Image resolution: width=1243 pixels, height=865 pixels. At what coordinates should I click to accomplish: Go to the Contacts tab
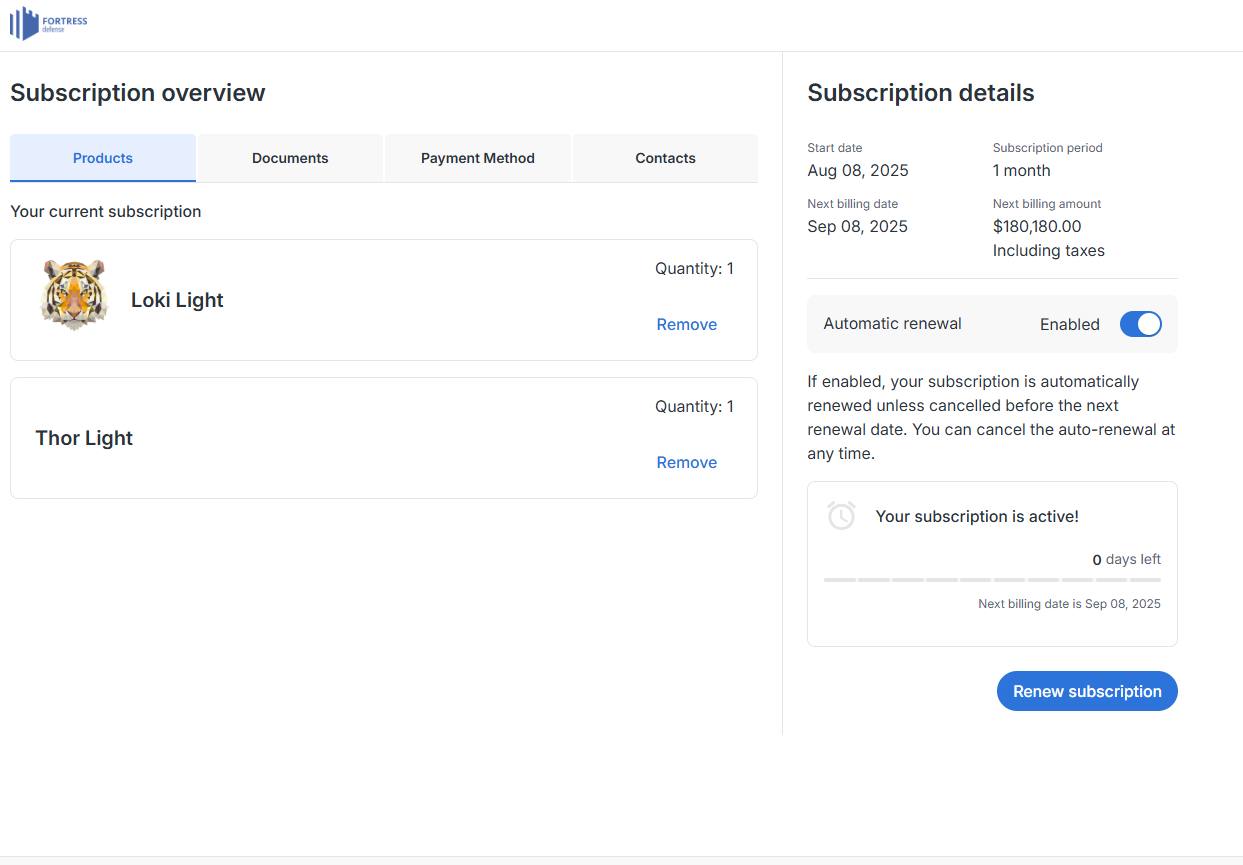pos(665,158)
